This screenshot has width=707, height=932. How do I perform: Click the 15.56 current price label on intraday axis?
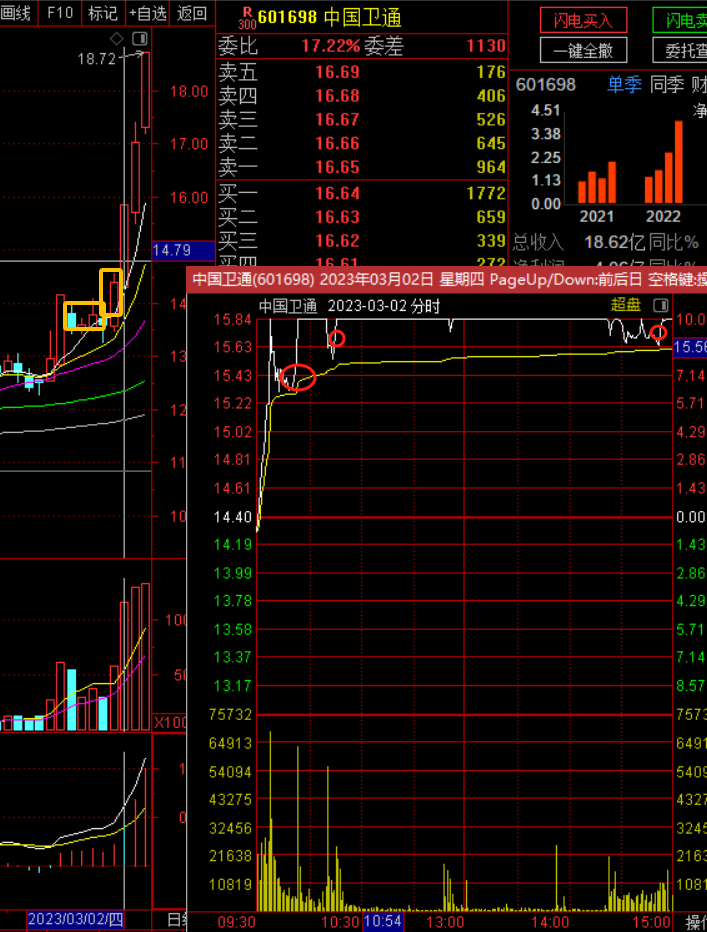point(690,347)
